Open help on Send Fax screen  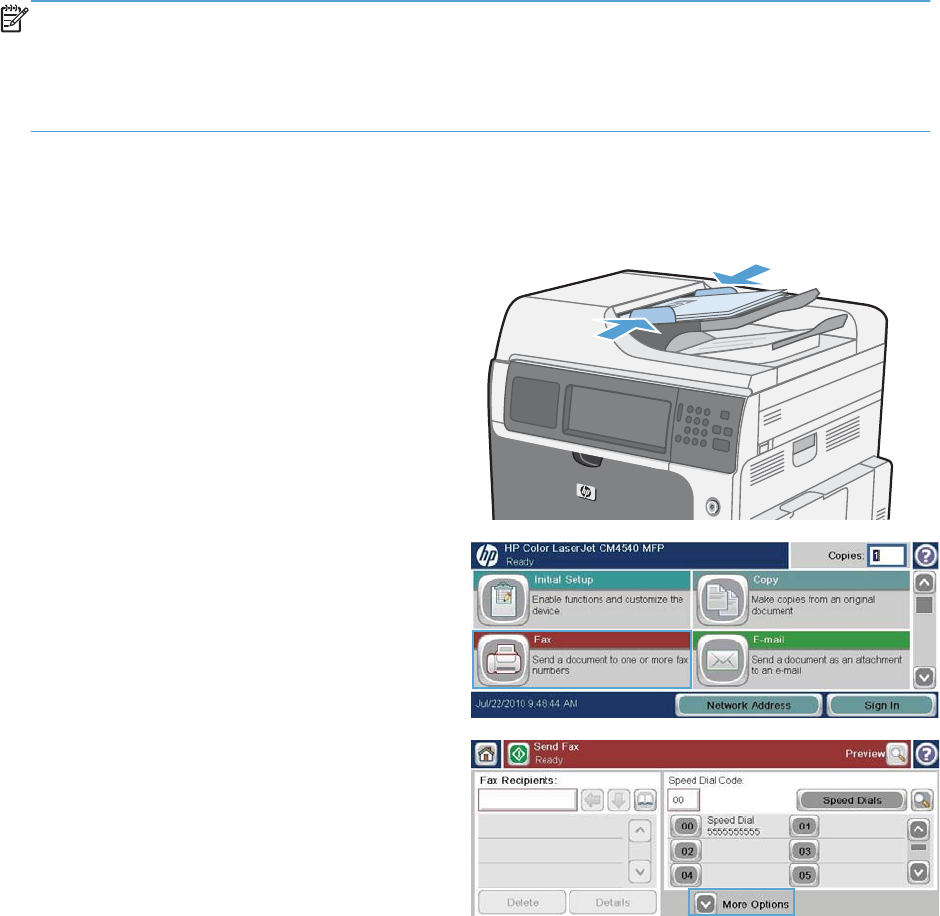tap(926, 754)
